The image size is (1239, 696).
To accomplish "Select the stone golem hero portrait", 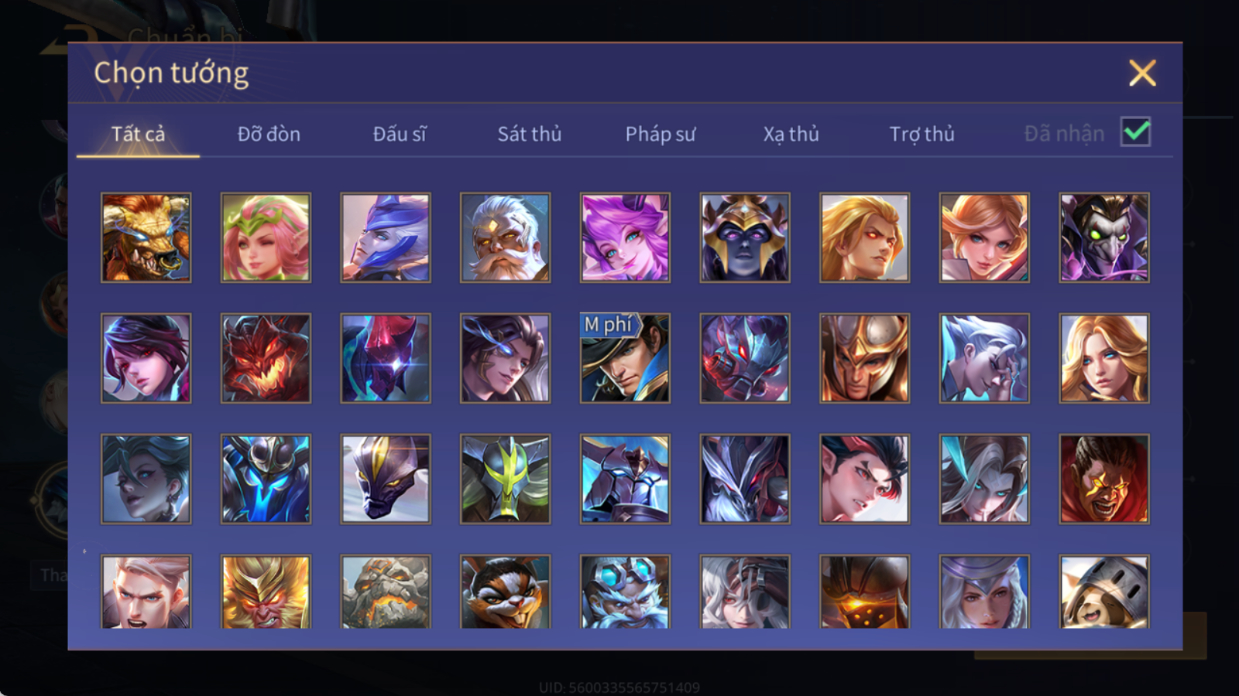I will coord(385,592).
